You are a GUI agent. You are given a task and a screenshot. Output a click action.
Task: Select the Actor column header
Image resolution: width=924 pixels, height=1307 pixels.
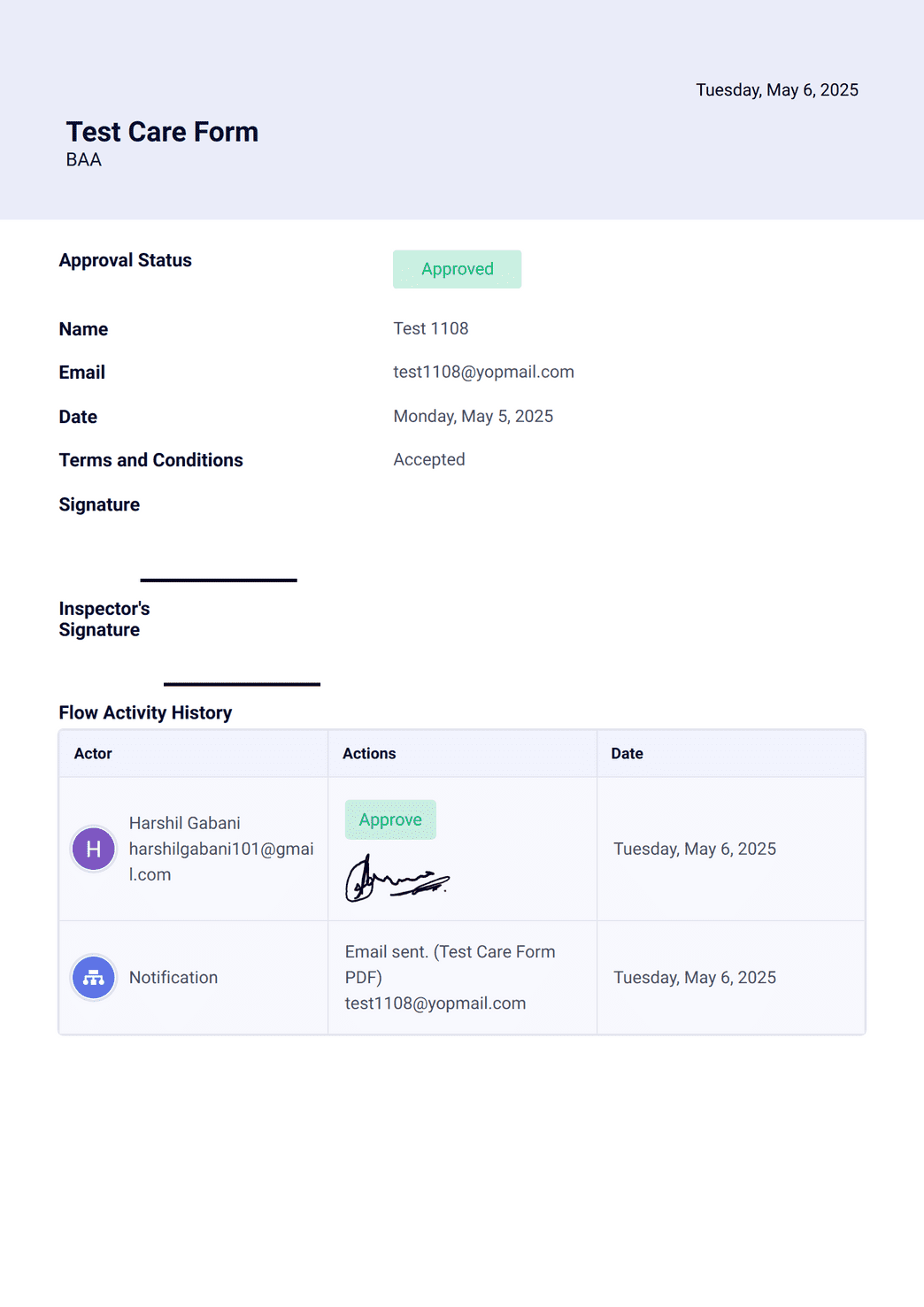(x=93, y=754)
